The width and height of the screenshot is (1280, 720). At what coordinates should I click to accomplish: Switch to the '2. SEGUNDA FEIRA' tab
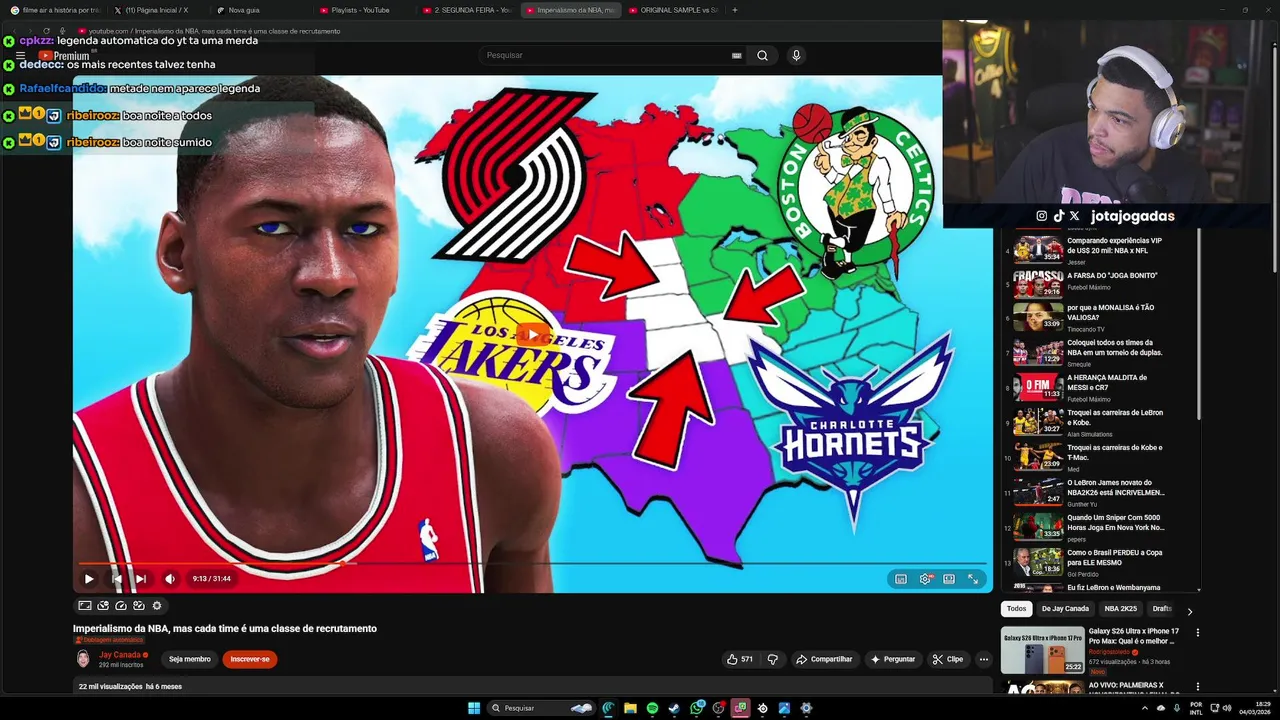466,10
